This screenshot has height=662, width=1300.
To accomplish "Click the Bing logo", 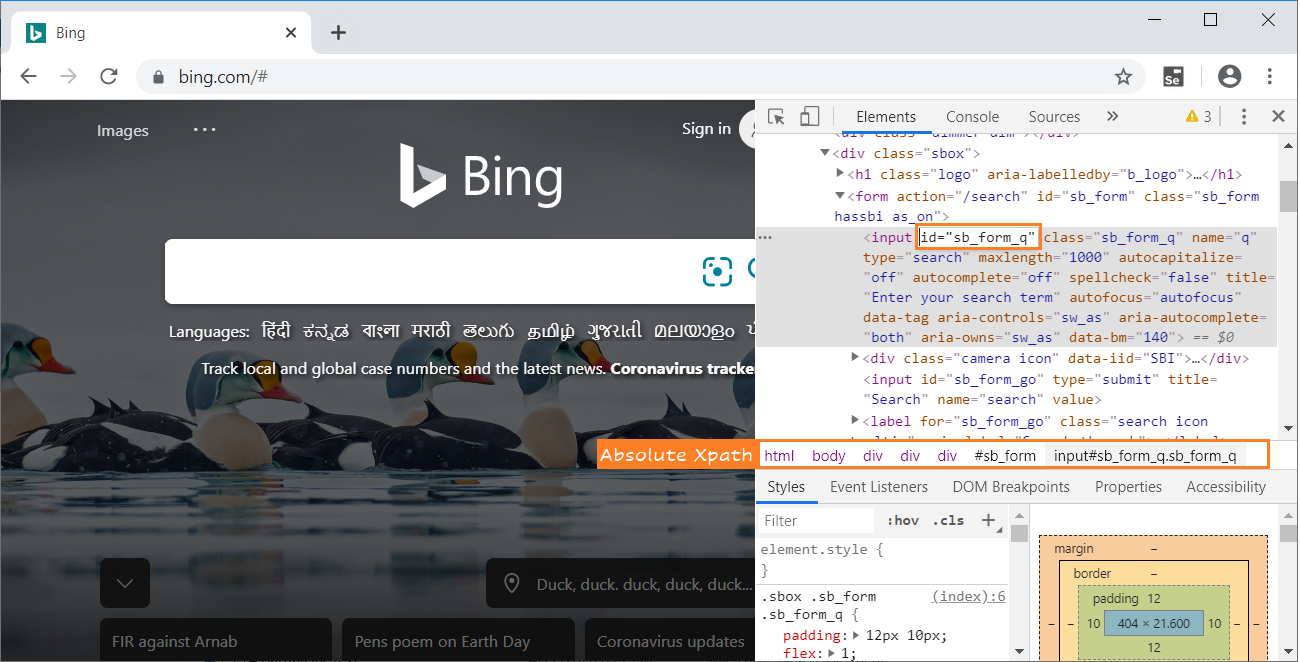I will click(480, 177).
